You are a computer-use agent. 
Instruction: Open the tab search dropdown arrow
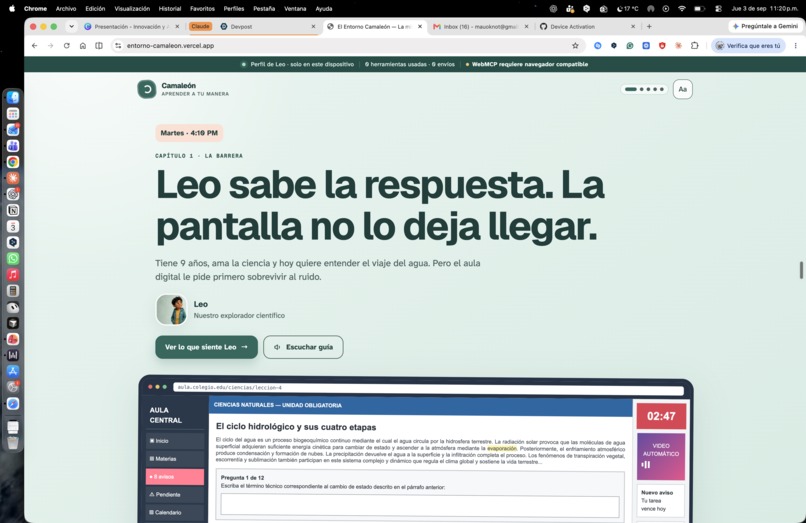pyautogui.click(x=71, y=26)
